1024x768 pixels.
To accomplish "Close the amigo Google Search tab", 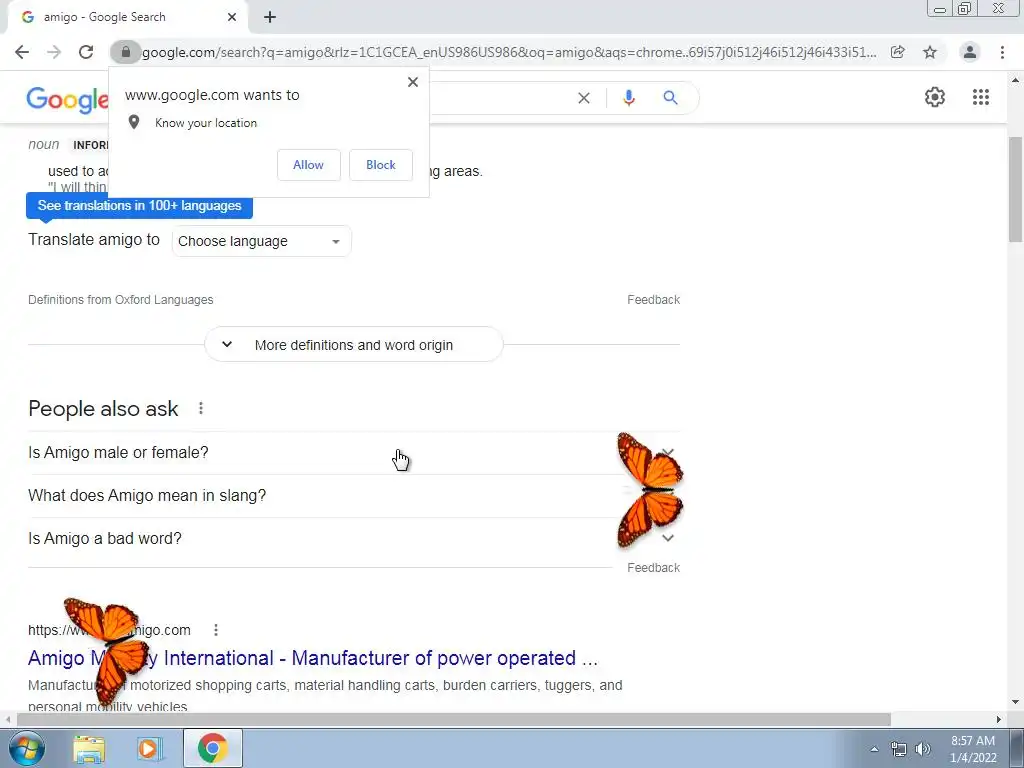I will tap(232, 18).
